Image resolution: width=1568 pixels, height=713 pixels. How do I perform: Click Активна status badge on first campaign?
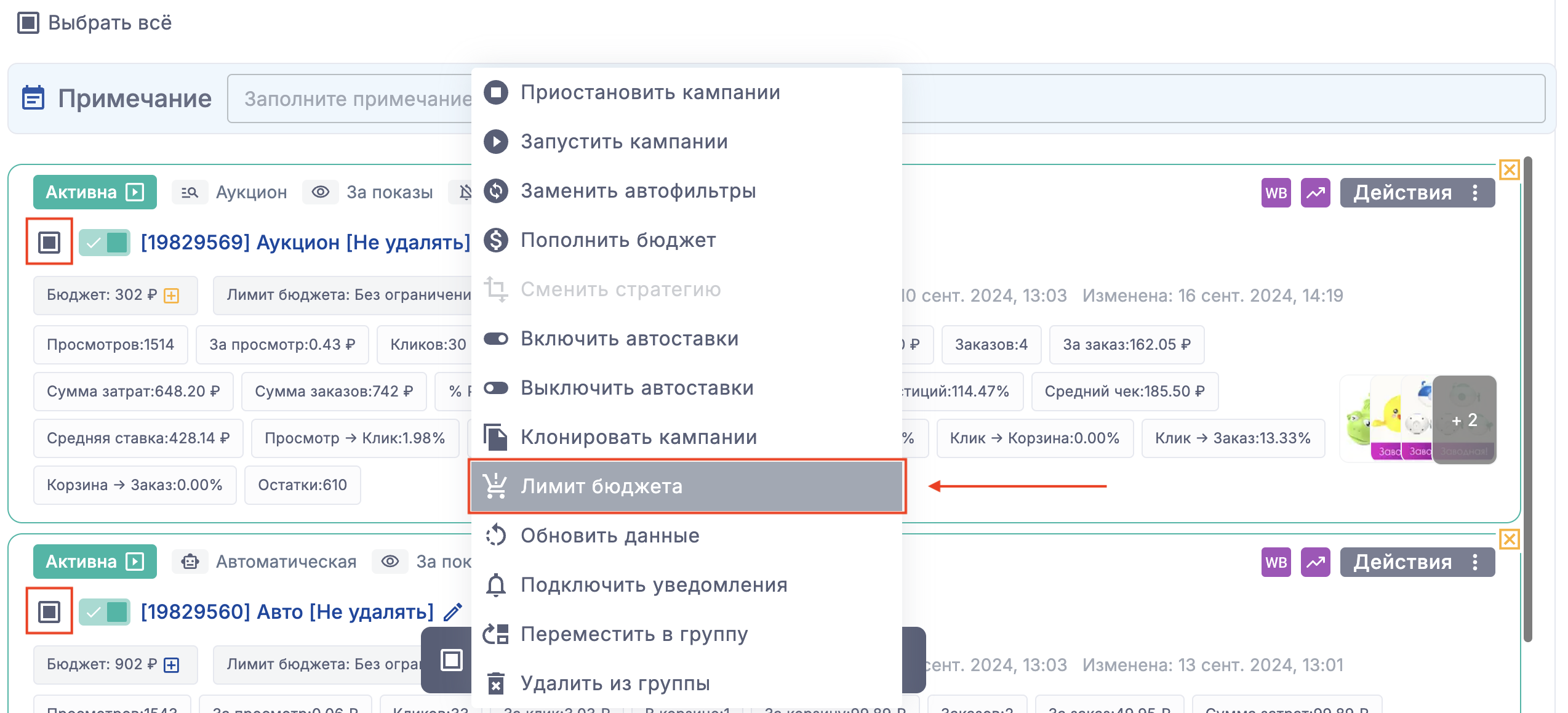click(x=95, y=192)
